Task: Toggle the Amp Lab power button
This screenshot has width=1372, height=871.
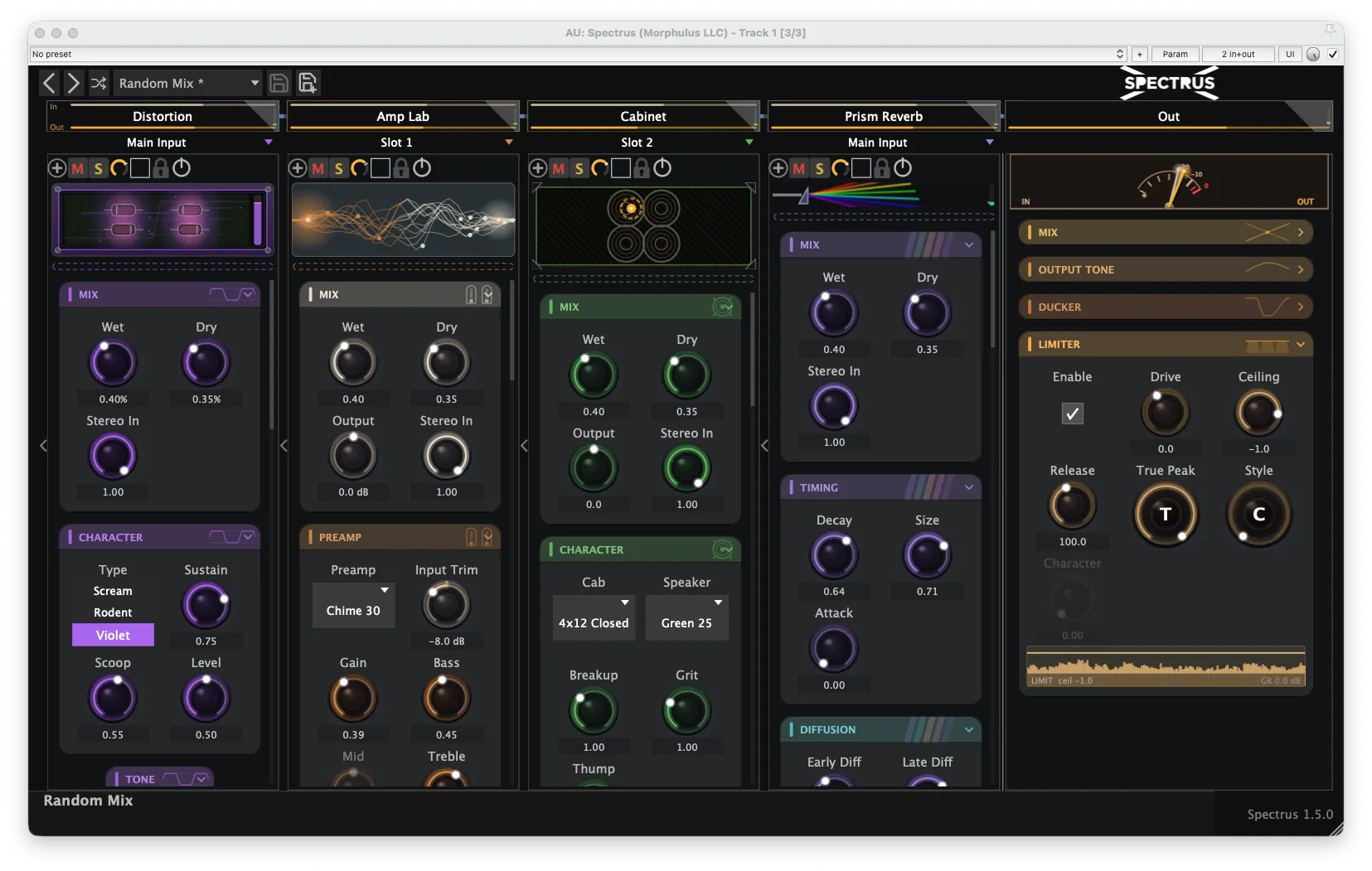Action: (x=422, y=168)
